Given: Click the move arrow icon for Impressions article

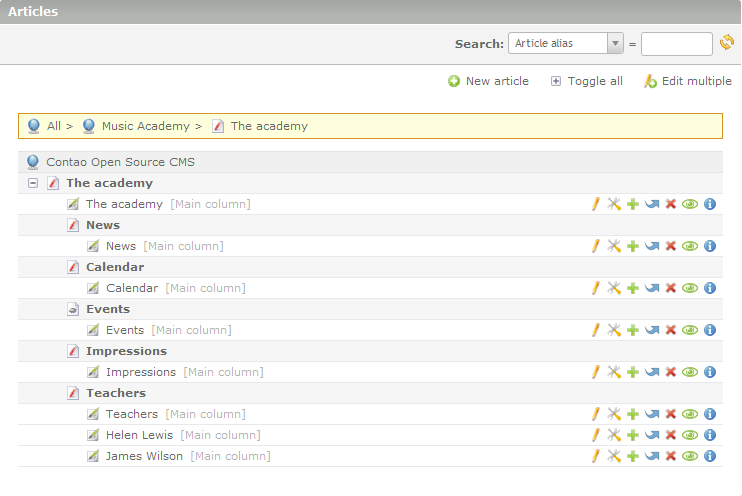Looking at the screenshot, I should [652, 372].
